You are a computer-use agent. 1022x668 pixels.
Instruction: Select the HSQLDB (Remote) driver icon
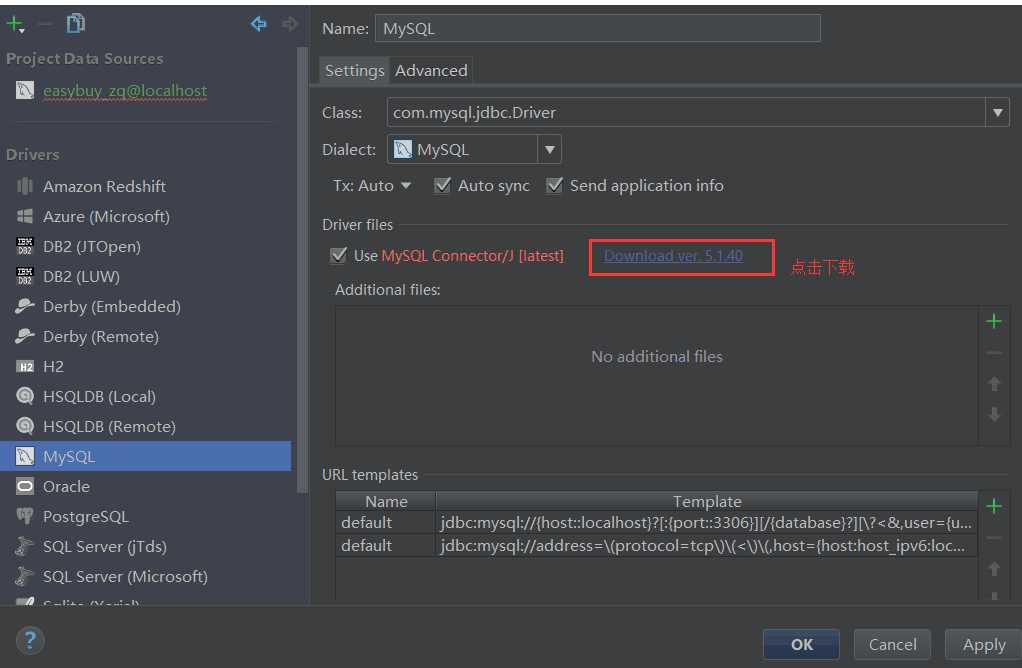(x=25, y=426)
